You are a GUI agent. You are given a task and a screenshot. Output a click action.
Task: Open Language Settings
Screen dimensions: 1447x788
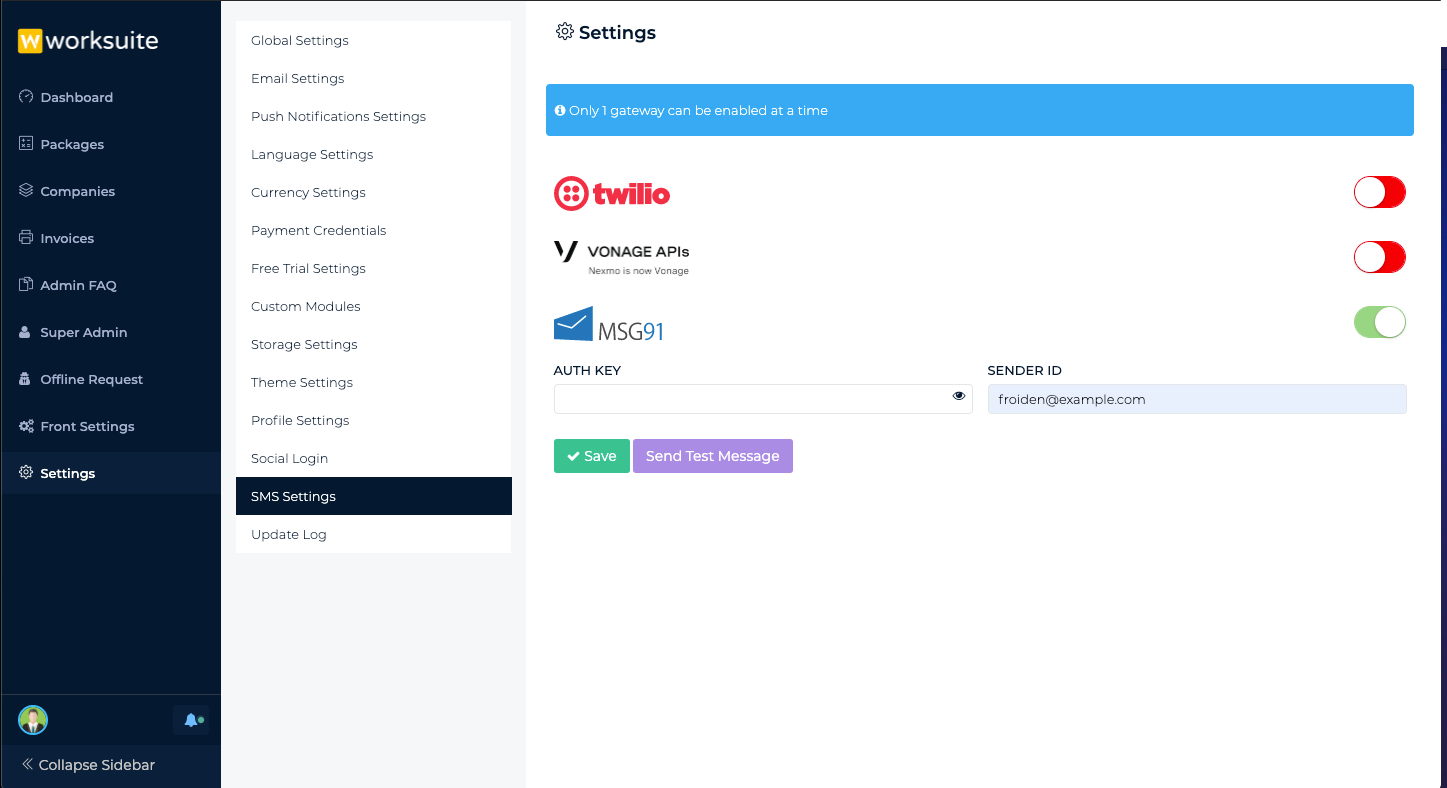coord(374,155)
